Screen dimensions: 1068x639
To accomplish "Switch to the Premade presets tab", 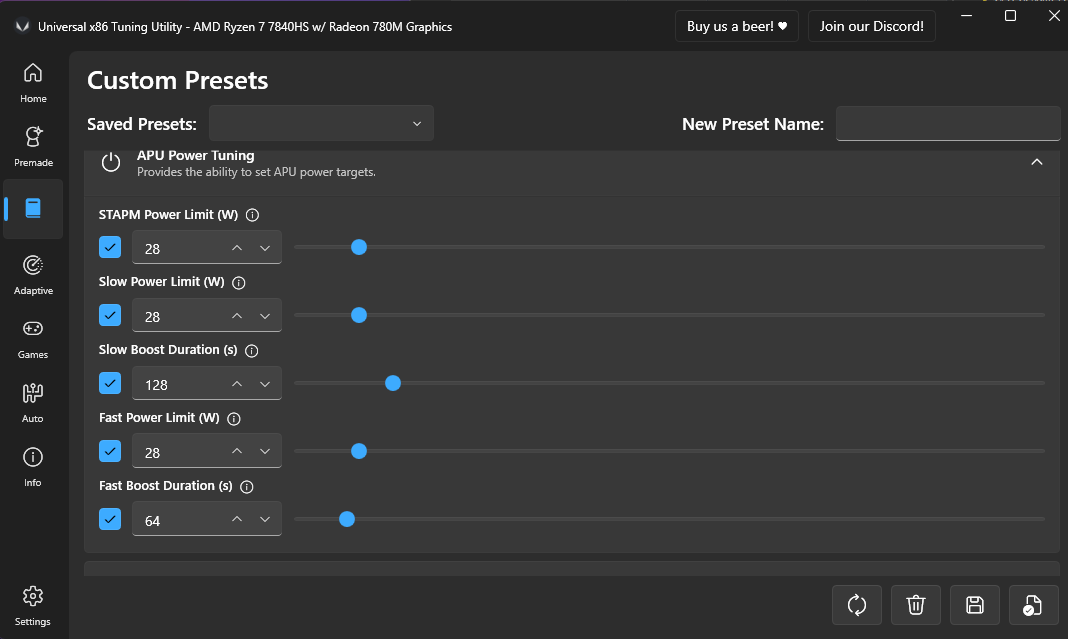I will click(33, 145).
